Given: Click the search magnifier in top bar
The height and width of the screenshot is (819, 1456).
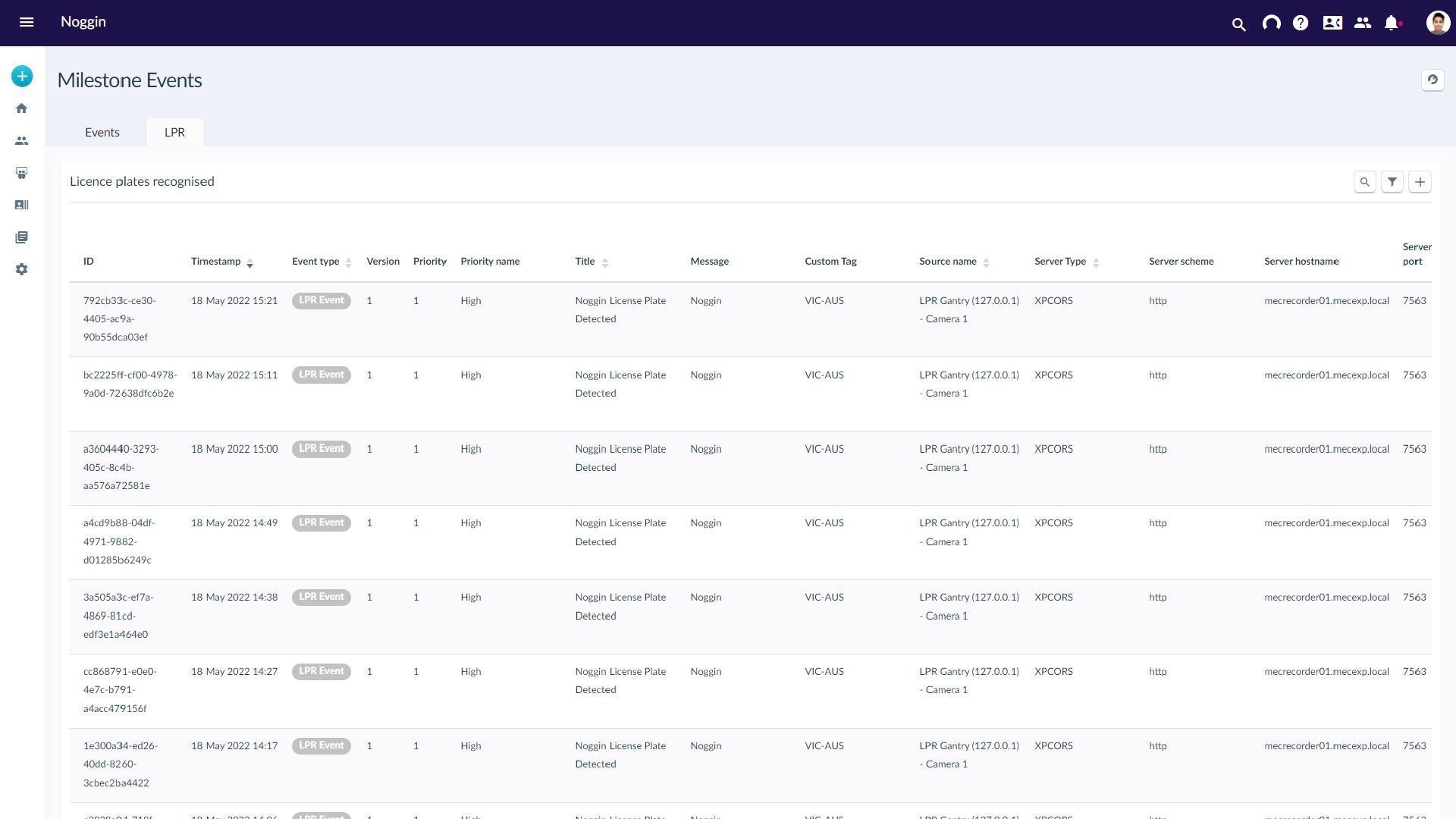Looking at the screenshot, I should (x=1239, y=24).
